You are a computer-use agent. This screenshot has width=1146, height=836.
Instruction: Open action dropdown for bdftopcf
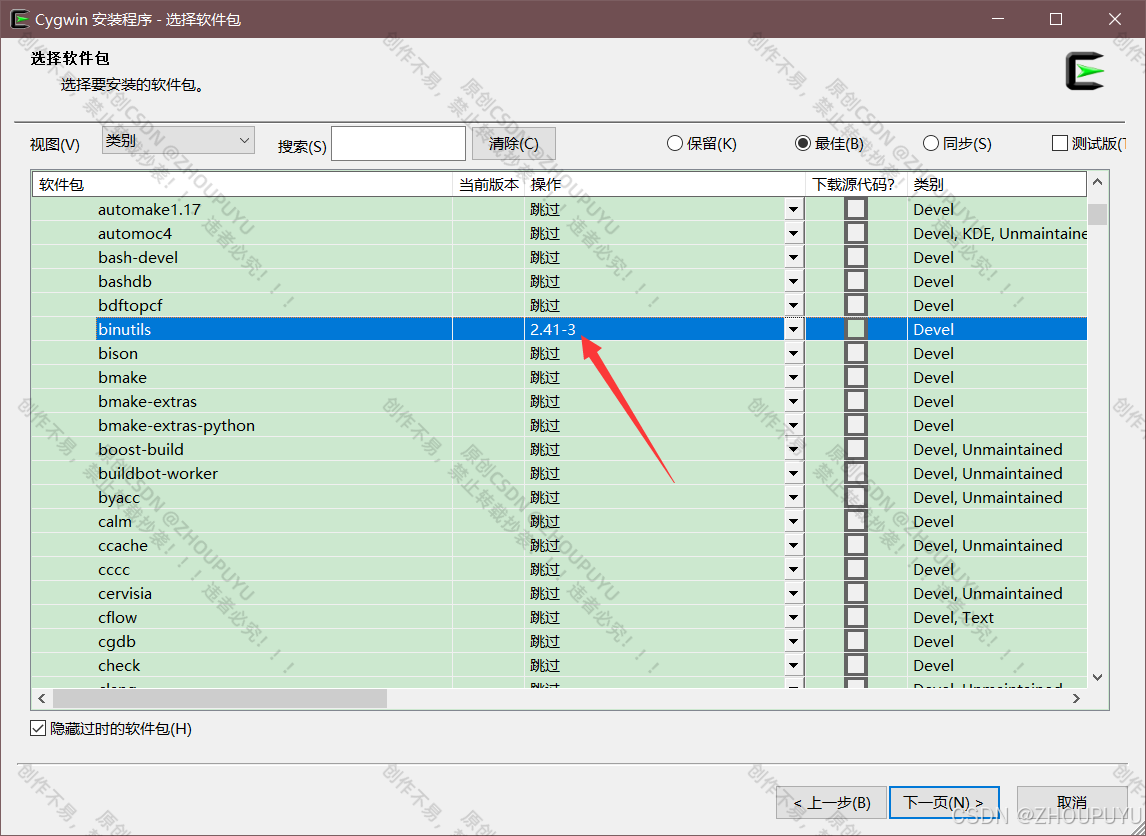coord(794,305)
